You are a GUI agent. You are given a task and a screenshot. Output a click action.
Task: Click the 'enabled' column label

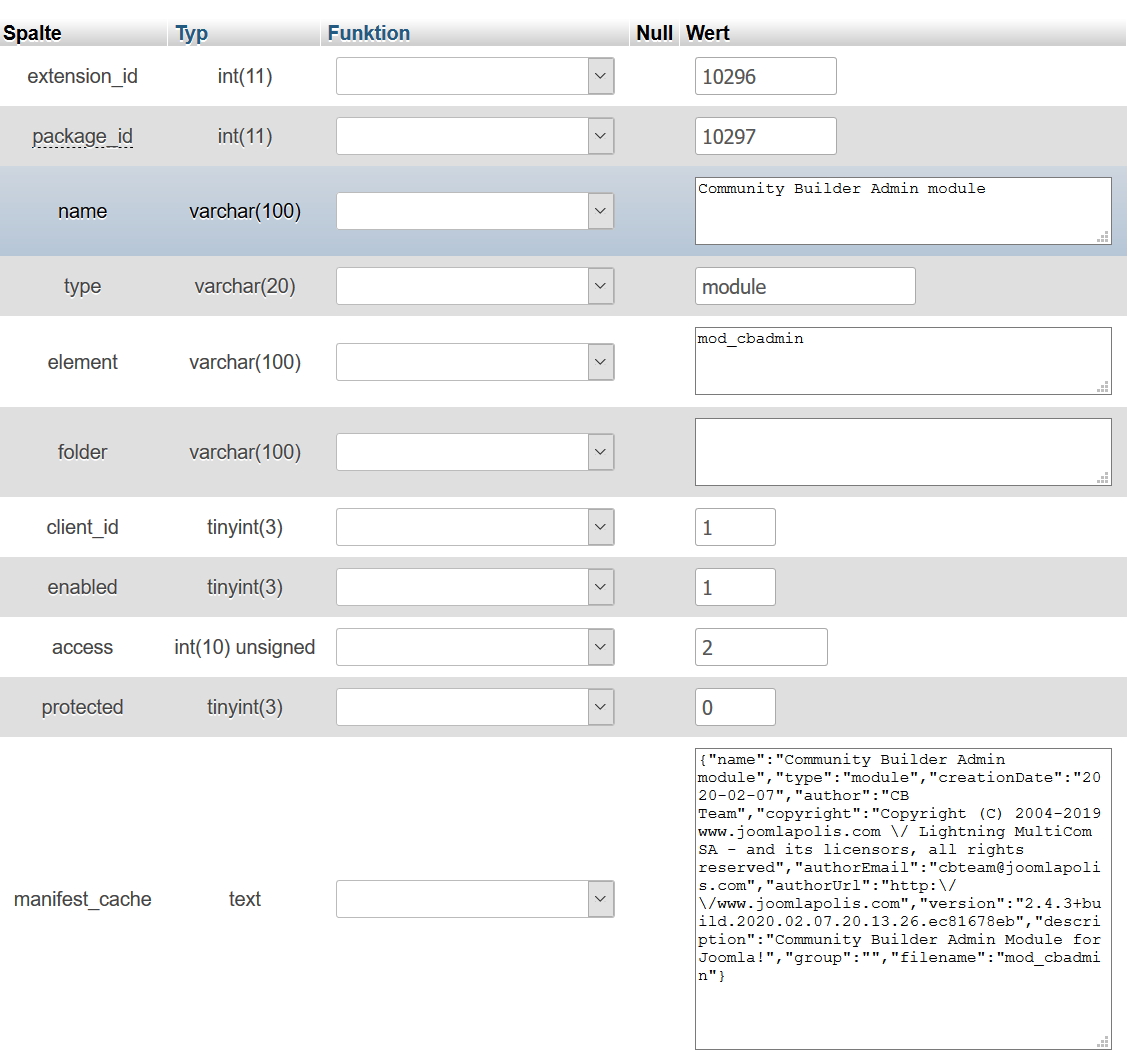pos(82,587)
